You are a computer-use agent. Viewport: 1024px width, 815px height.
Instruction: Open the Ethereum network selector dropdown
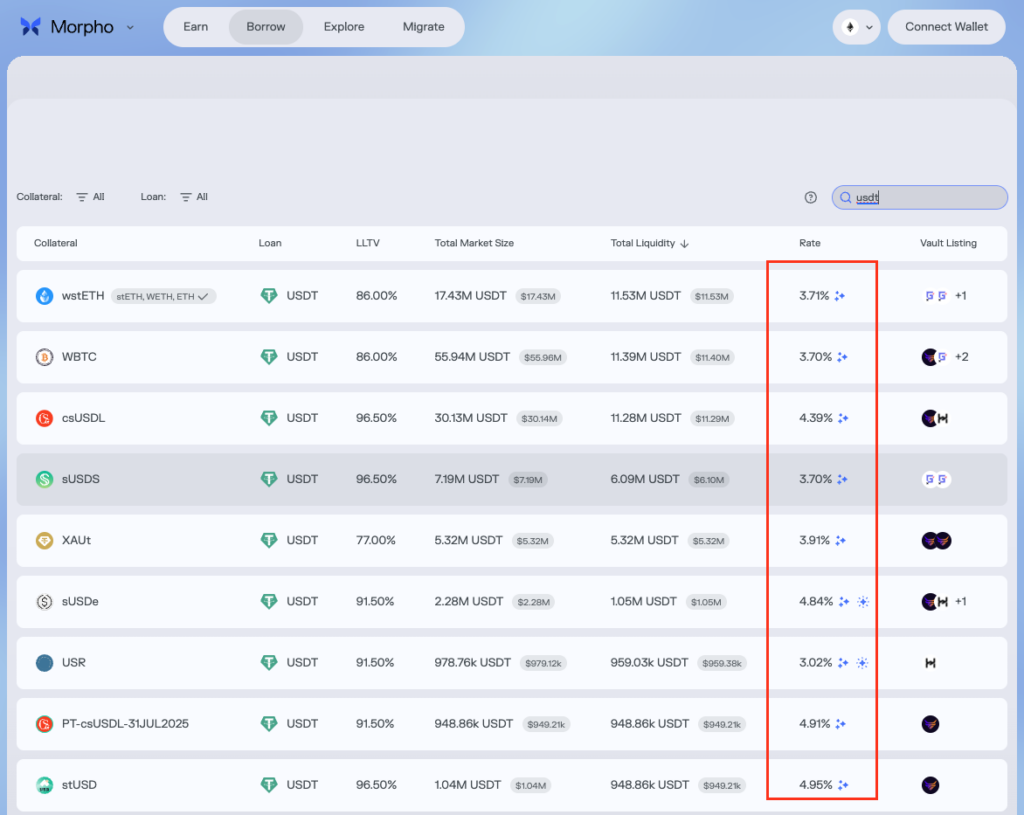pos(856,27)
